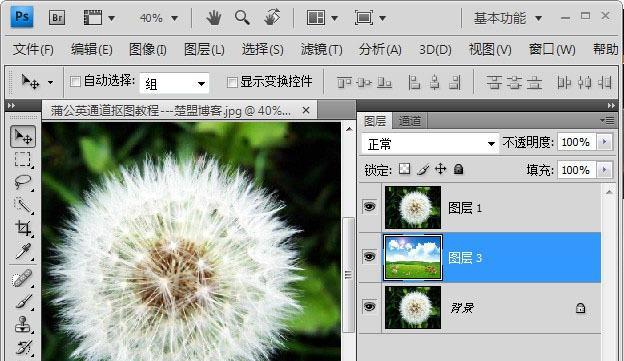Launch Bridge with the Br icon
Image resolution: width=624 pixels, height=361 pixels.
coord(57,18)
